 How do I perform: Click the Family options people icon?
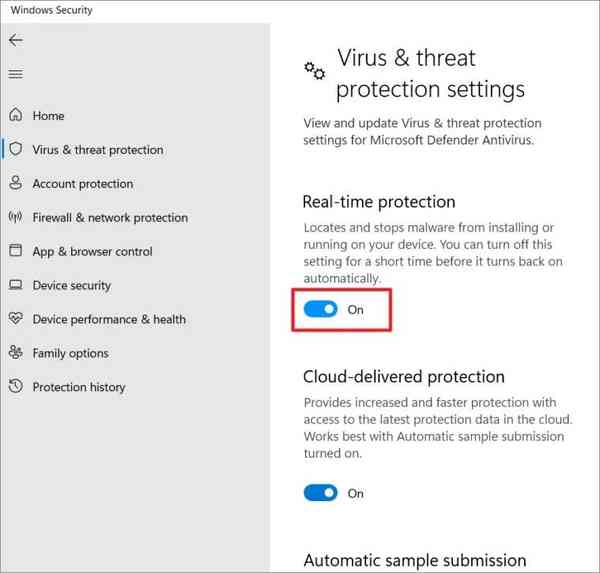tap(15, 353)
